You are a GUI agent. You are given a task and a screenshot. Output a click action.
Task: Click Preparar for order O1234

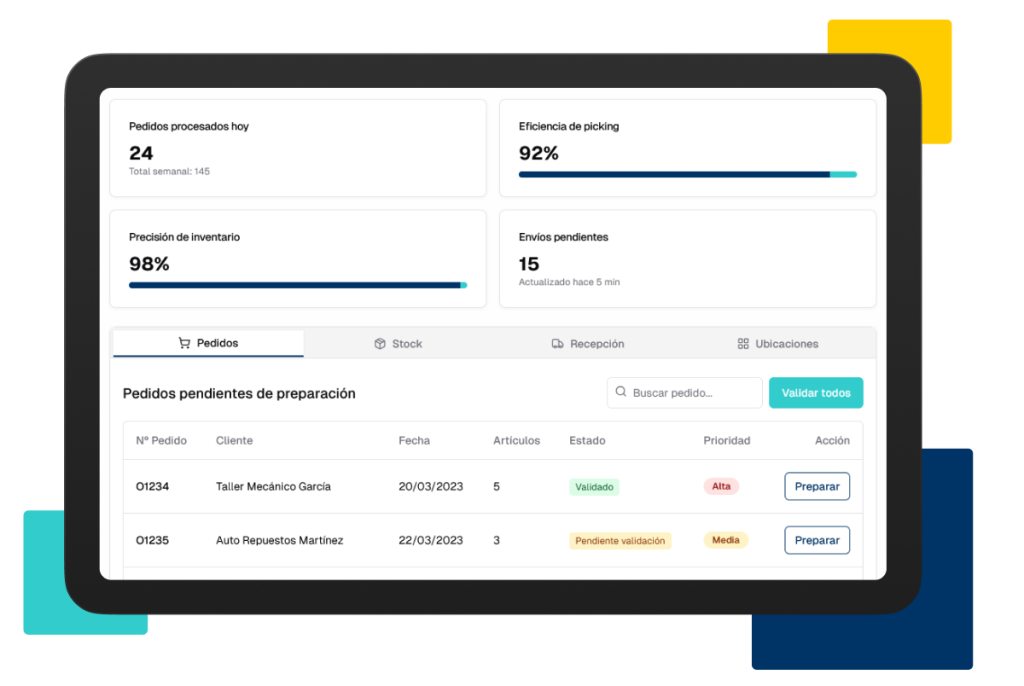[x=816, y=487]
